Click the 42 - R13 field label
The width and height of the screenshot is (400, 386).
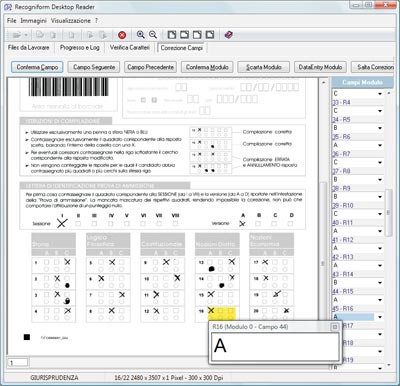click(342, 257)
